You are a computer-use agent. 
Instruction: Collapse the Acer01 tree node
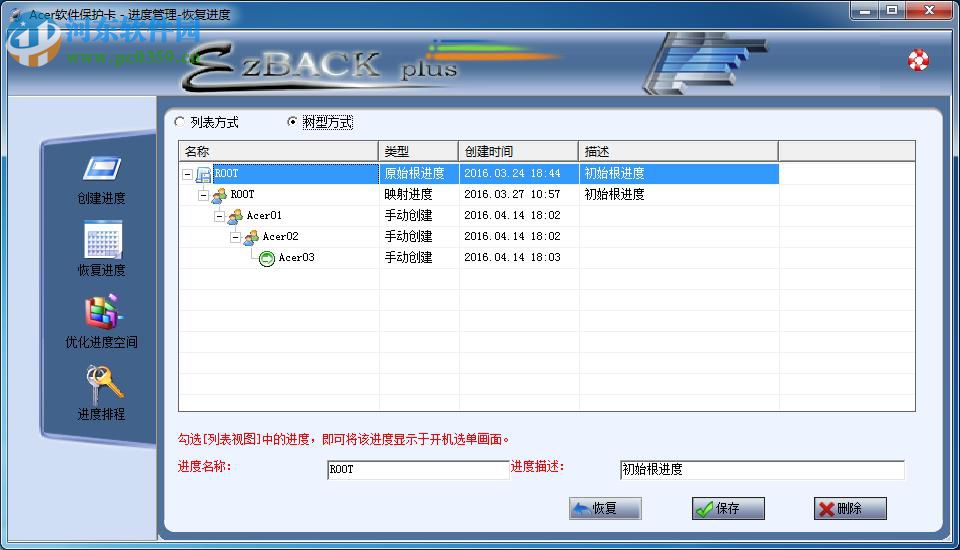219,216
